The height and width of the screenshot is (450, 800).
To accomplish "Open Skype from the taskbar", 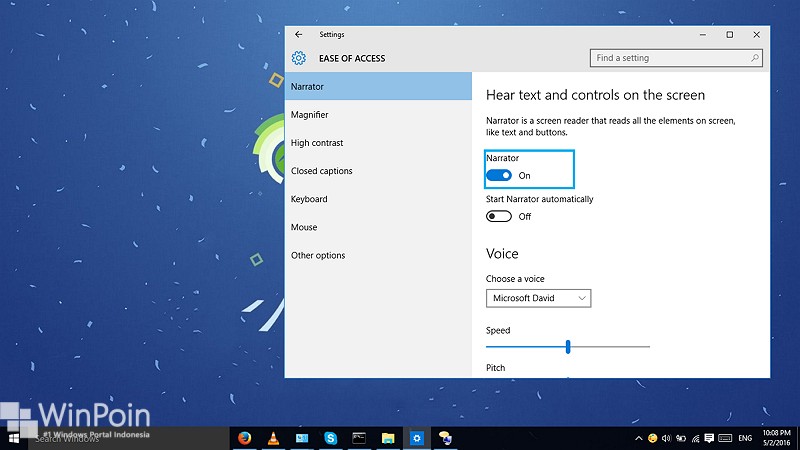I will coord(331,438).
